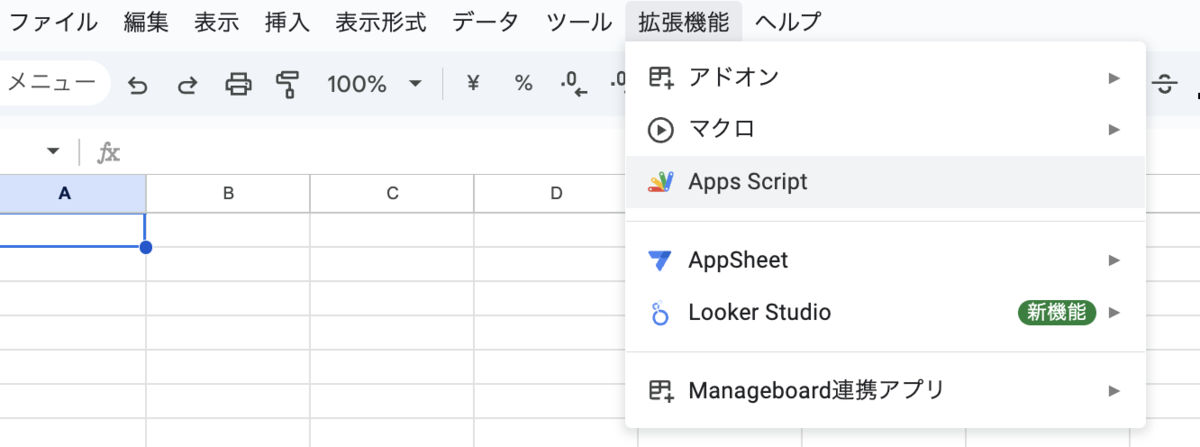Select column B header

pyautogui.click(x=228, y=194)
